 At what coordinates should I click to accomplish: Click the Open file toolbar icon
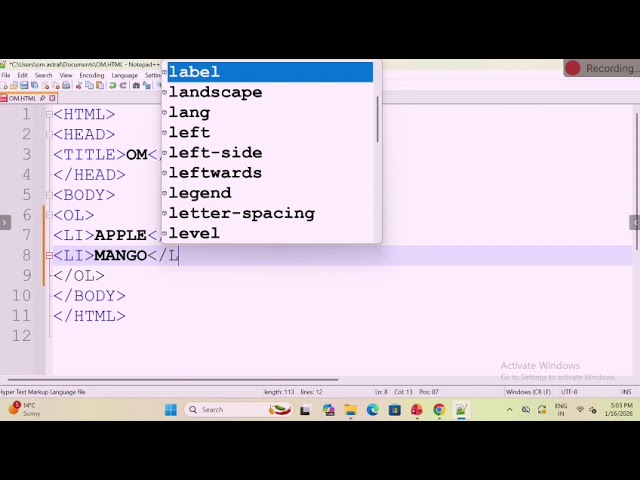click(14, 86)
